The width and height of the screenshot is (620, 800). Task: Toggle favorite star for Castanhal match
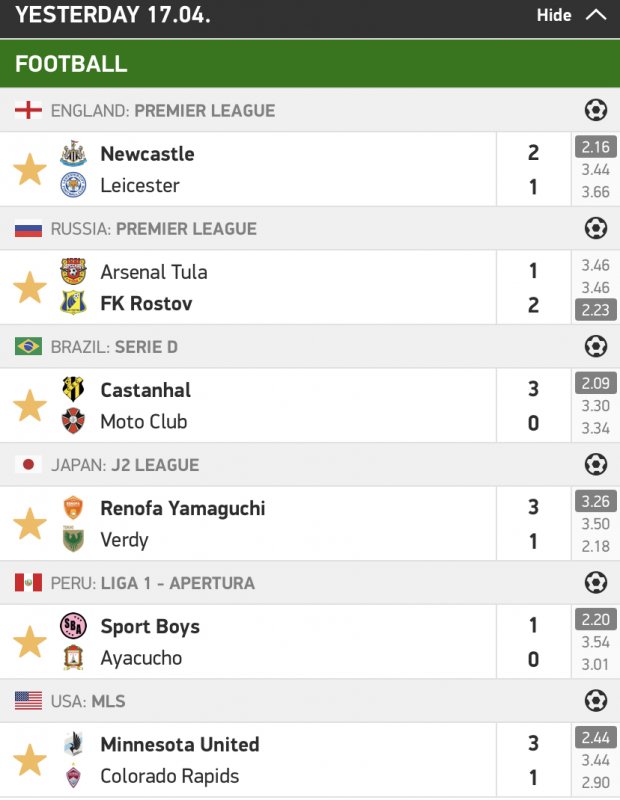[x=29, y=405]
